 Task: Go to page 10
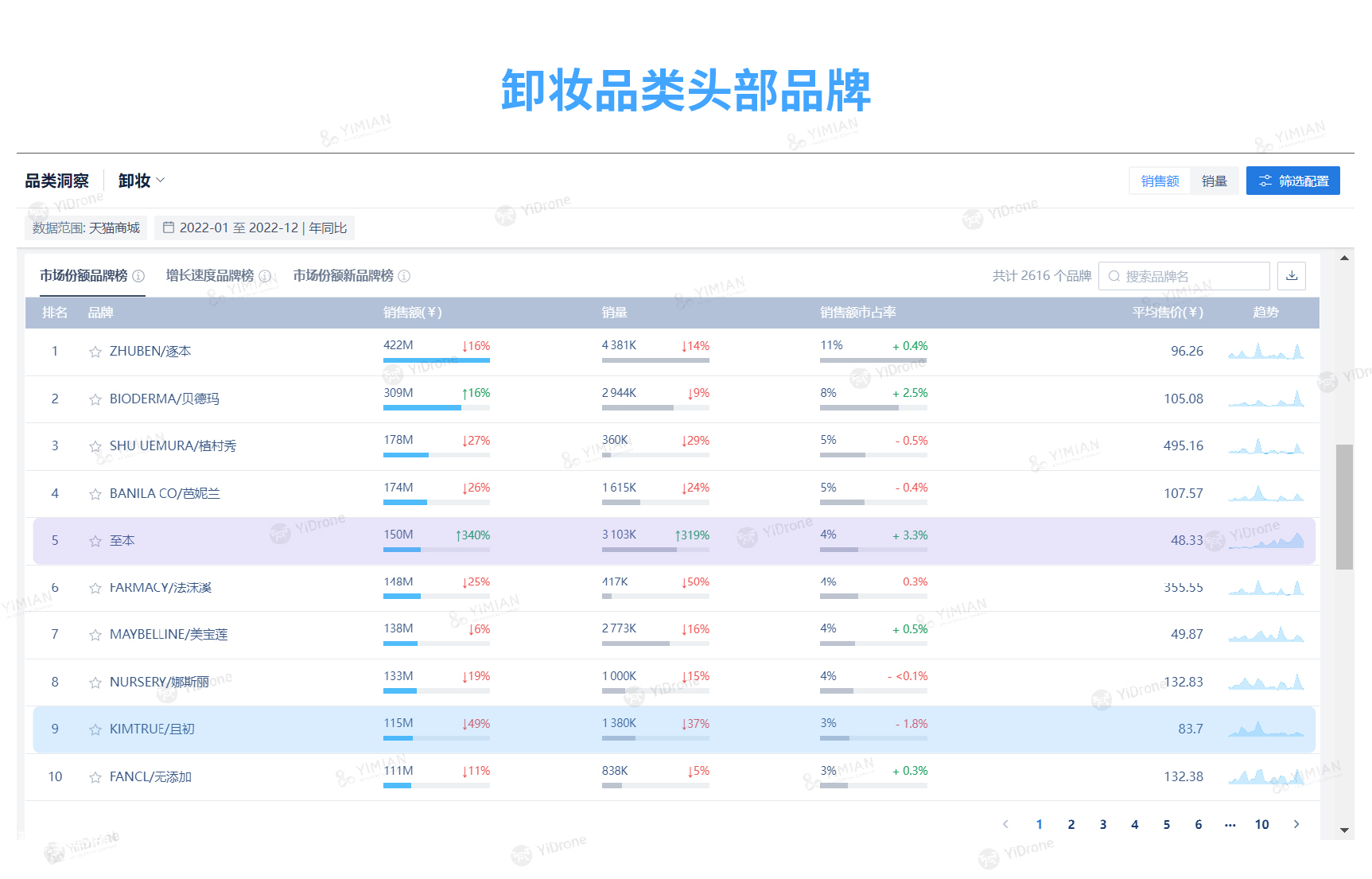point(1262,824)
